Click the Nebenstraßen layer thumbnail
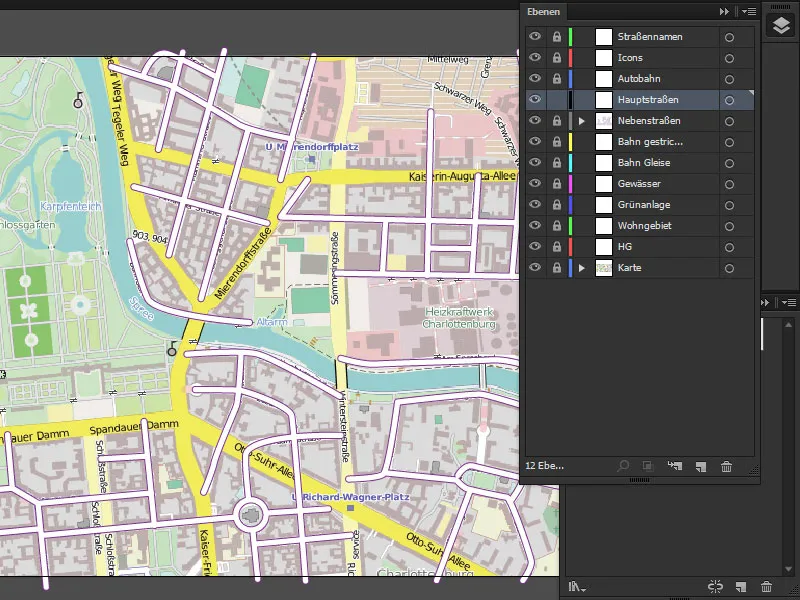 point(604,121)
